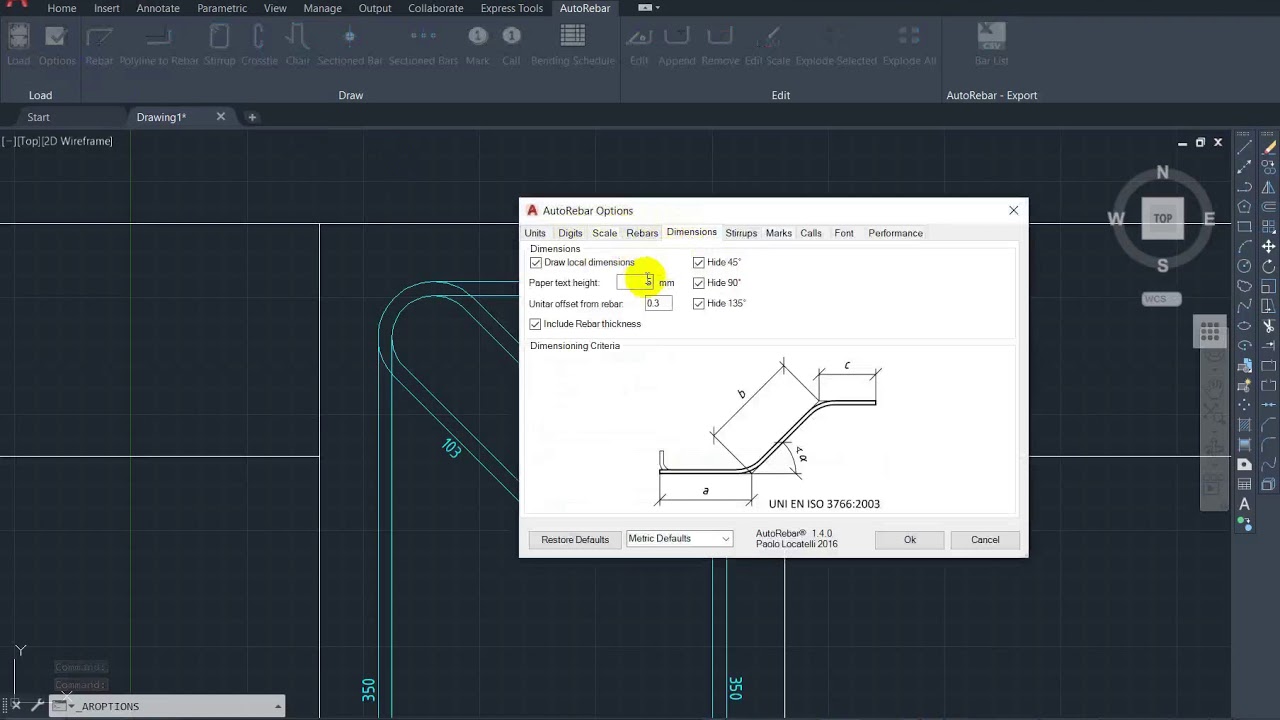Click the Call tool in the ribbon

pyautogui.click(x=511, y=45)
